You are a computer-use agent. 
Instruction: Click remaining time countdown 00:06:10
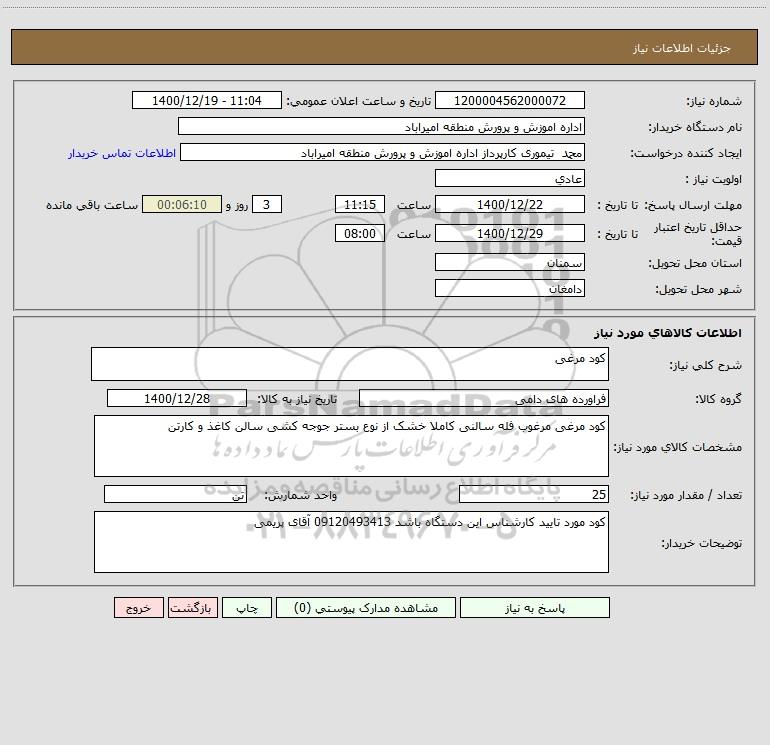pos(182,204)
